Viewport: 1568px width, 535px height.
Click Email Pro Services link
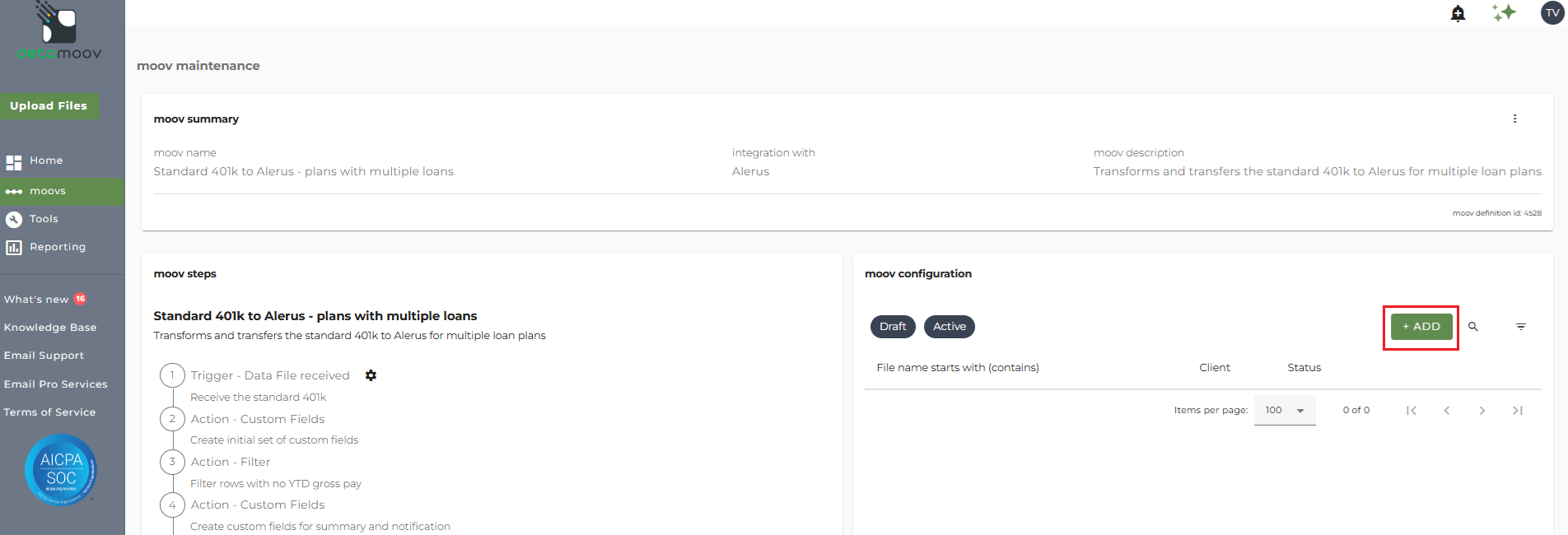click(55, 384)
